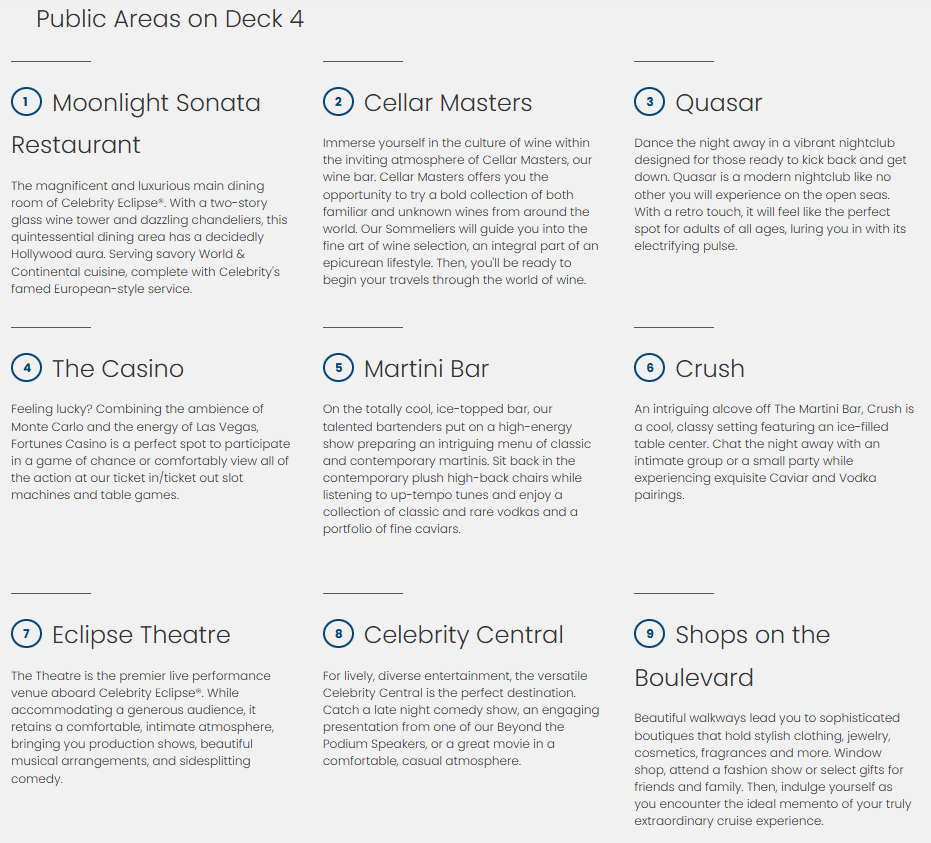Open the Celebrity Central heading
This screenshot has height=843, width=931.
pos(463,635)
